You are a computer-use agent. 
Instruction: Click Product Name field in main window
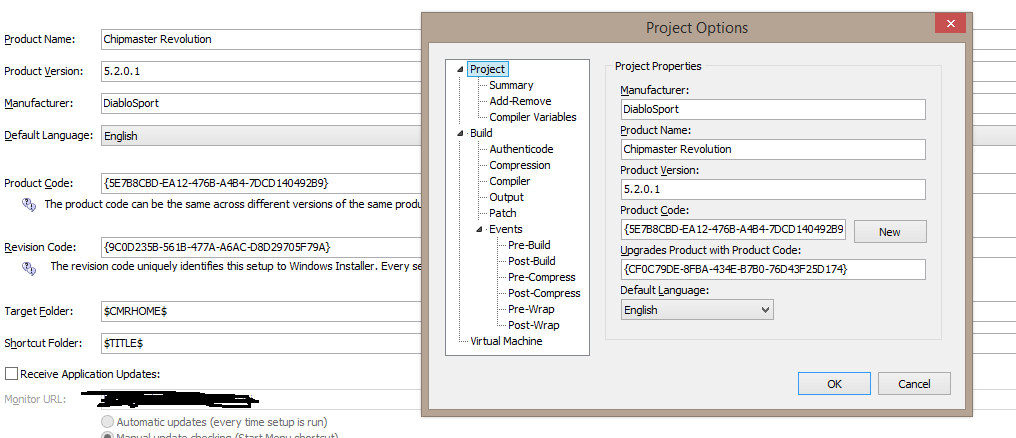click(x=261, y=39)
